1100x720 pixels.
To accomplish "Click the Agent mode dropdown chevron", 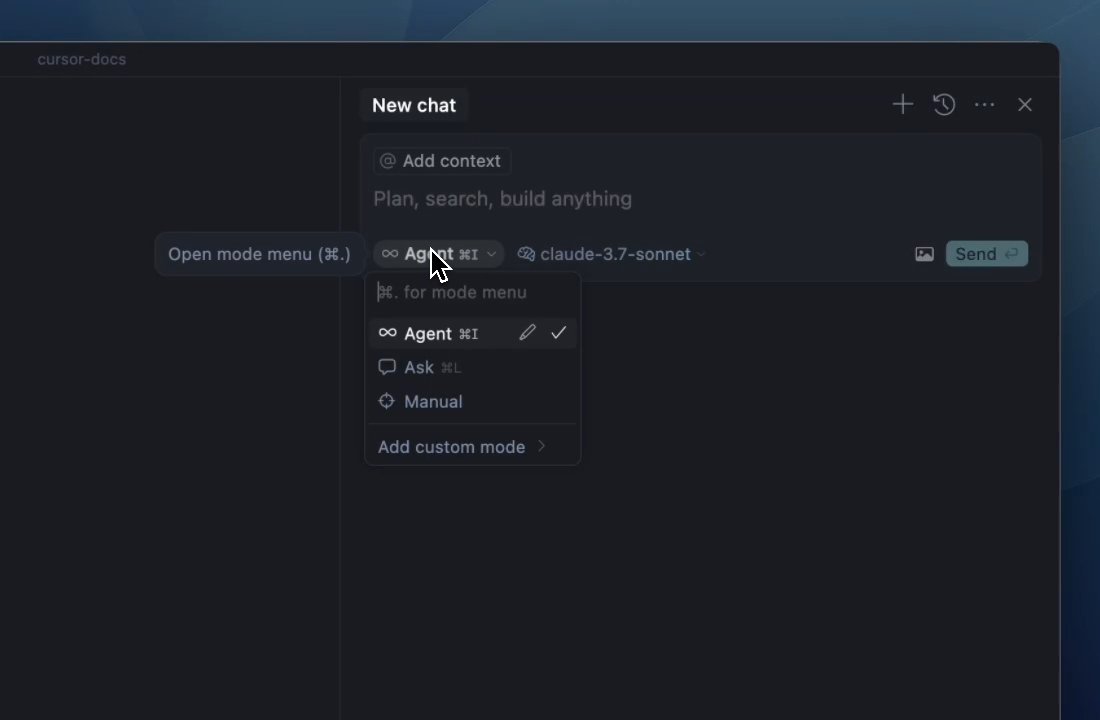I will point(491,254).
